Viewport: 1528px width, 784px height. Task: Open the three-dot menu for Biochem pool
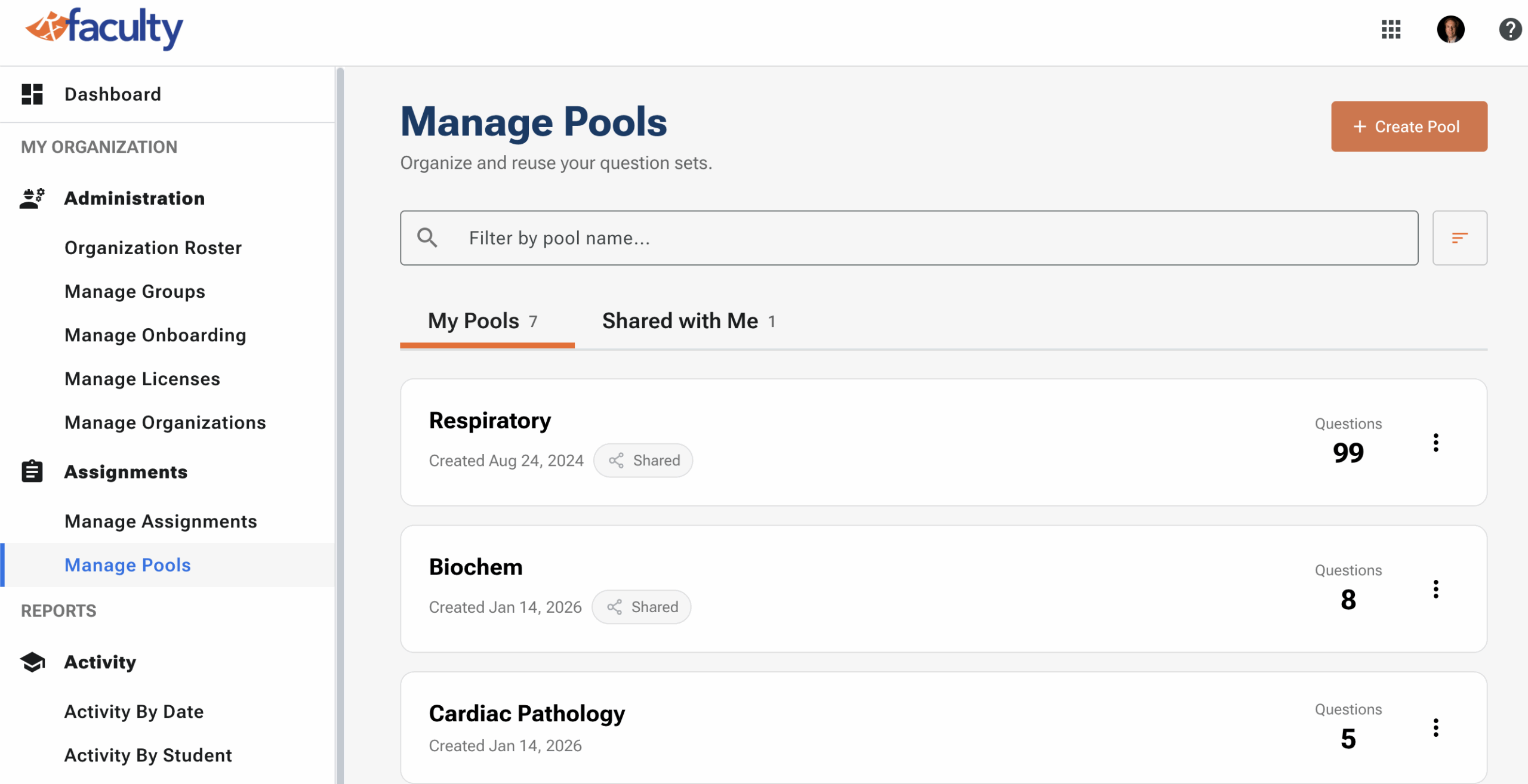tap(1436, 589)
